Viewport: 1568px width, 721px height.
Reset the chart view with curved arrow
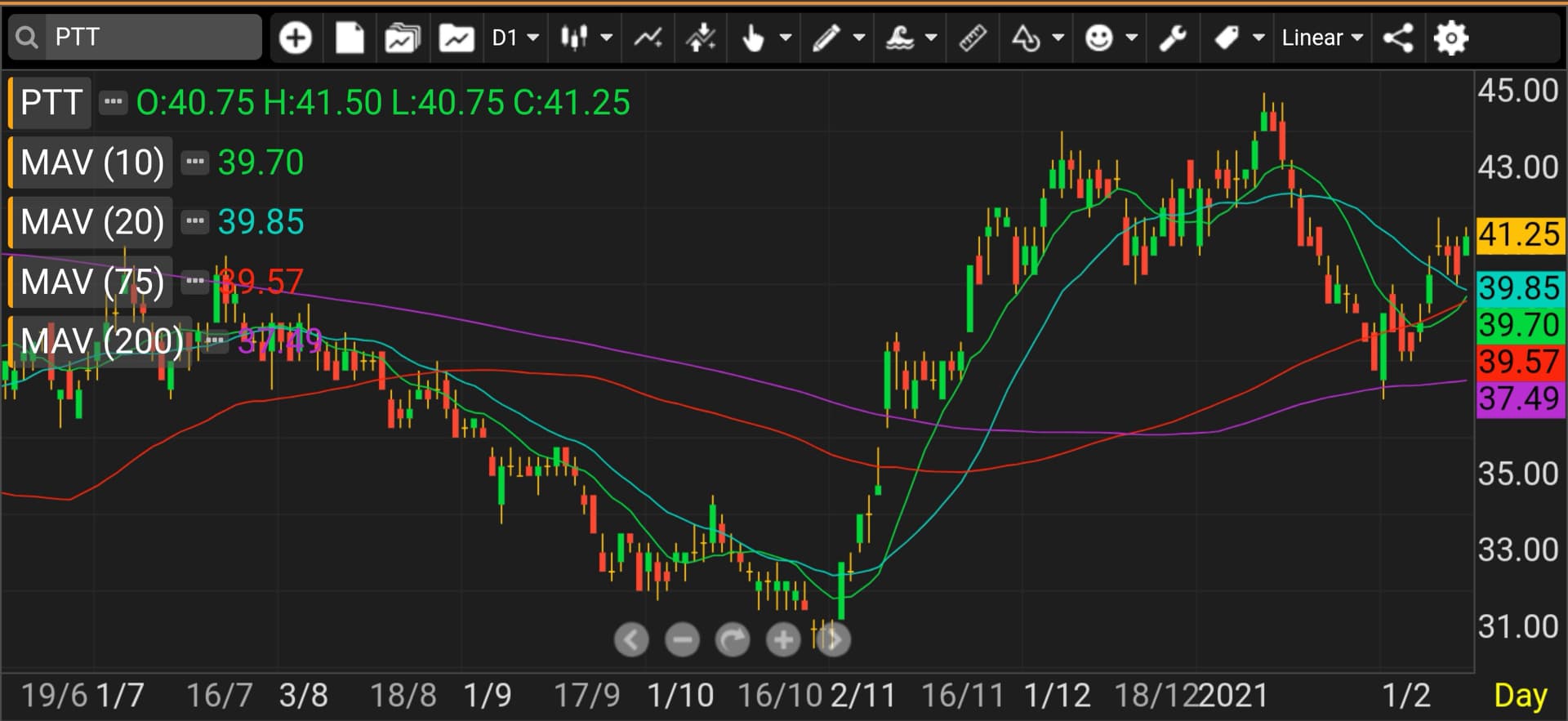click(x=733, y=640)
